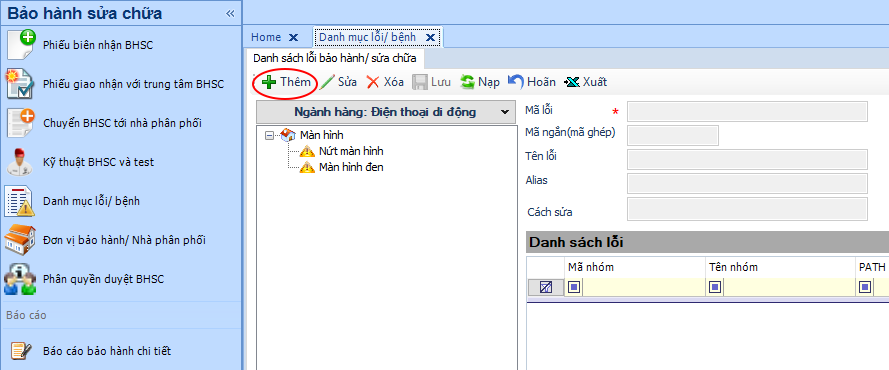Open Phiếu biên nhận BHSC icon

pos(20,45)
